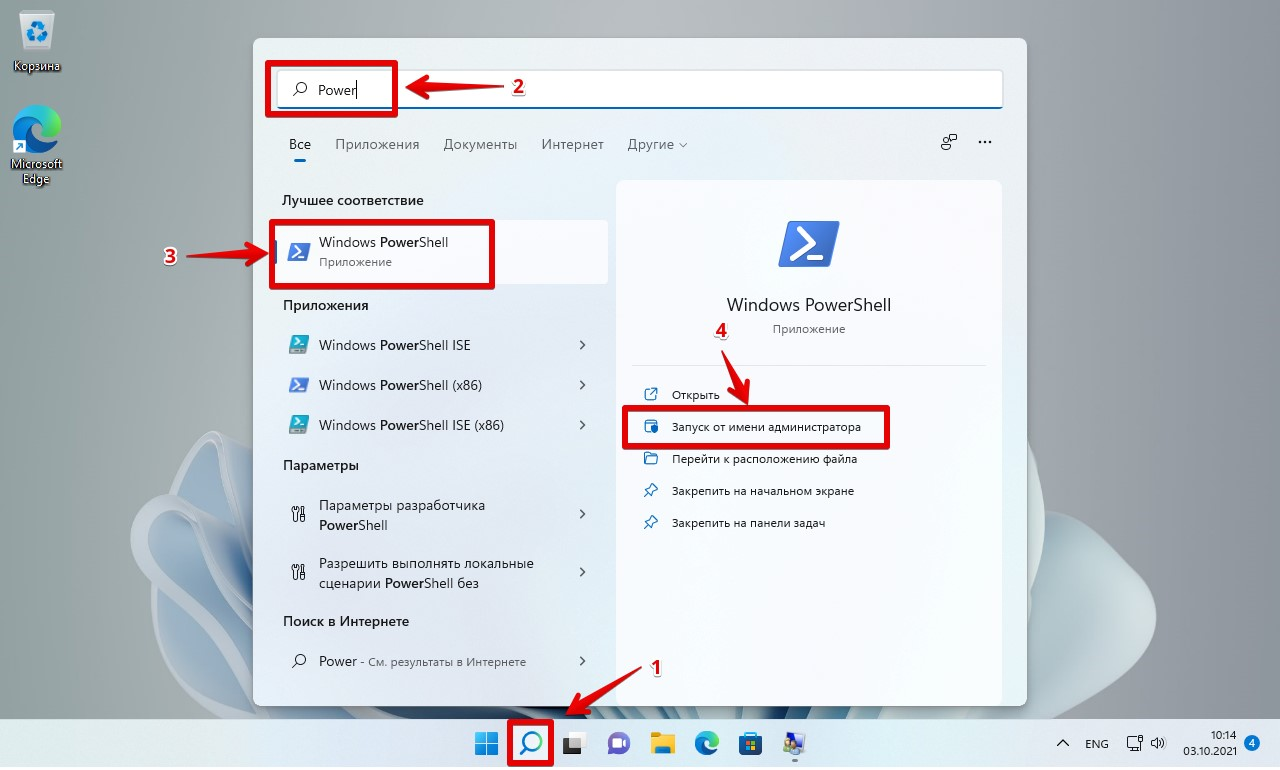Open the clock showing 10:14
This screenshot has height=770, width=1280.
pyautogui.click(x=1209, y=743)
